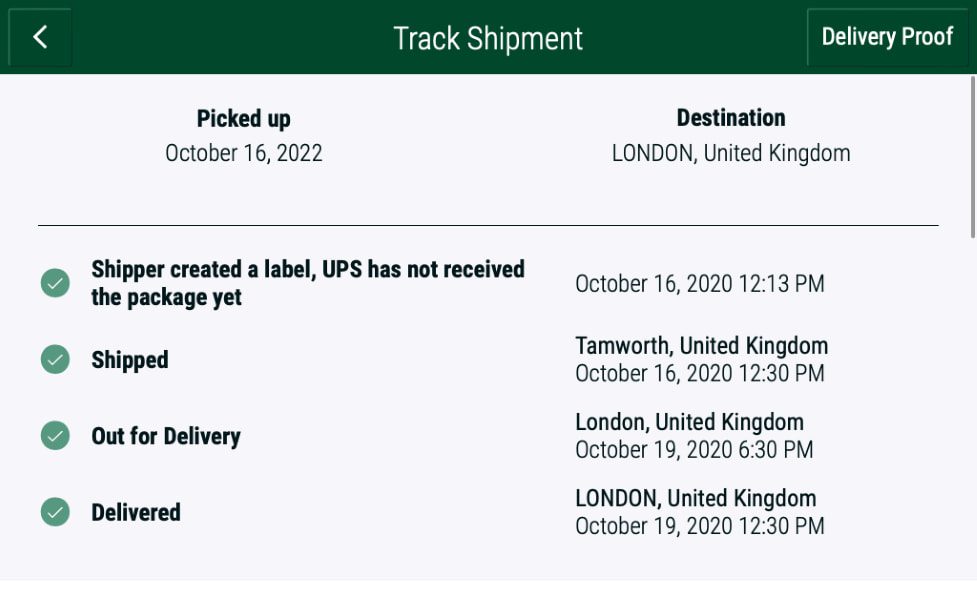Viewport: 977px width, 600px height.
Task: Click the back arrow icon
Action: (38, 37)
